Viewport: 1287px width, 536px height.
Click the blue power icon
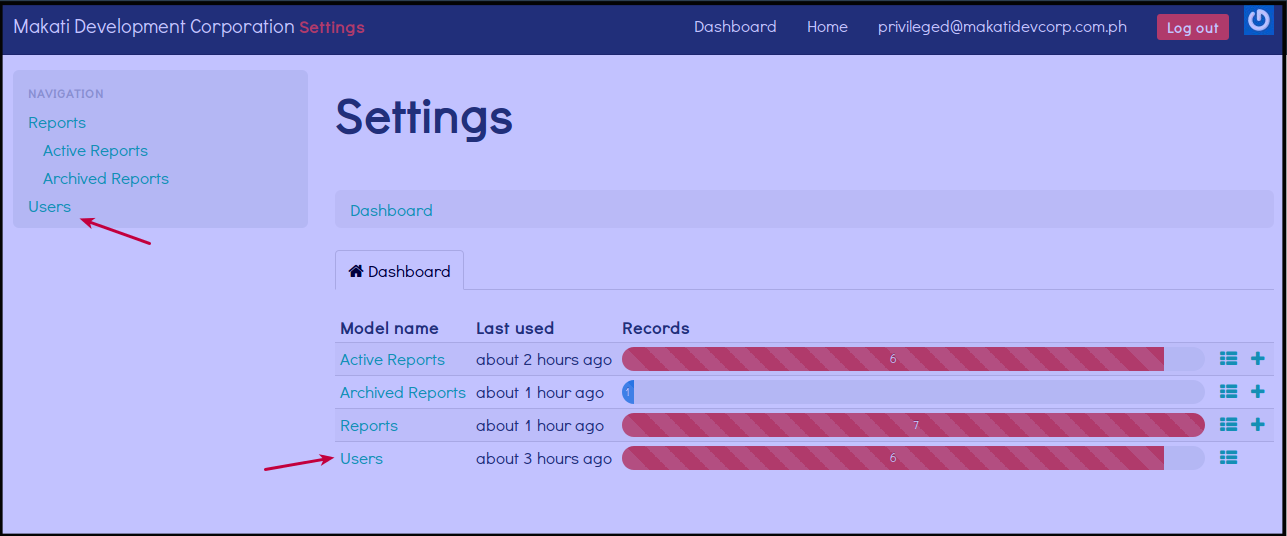click(x=1258, y=20)
